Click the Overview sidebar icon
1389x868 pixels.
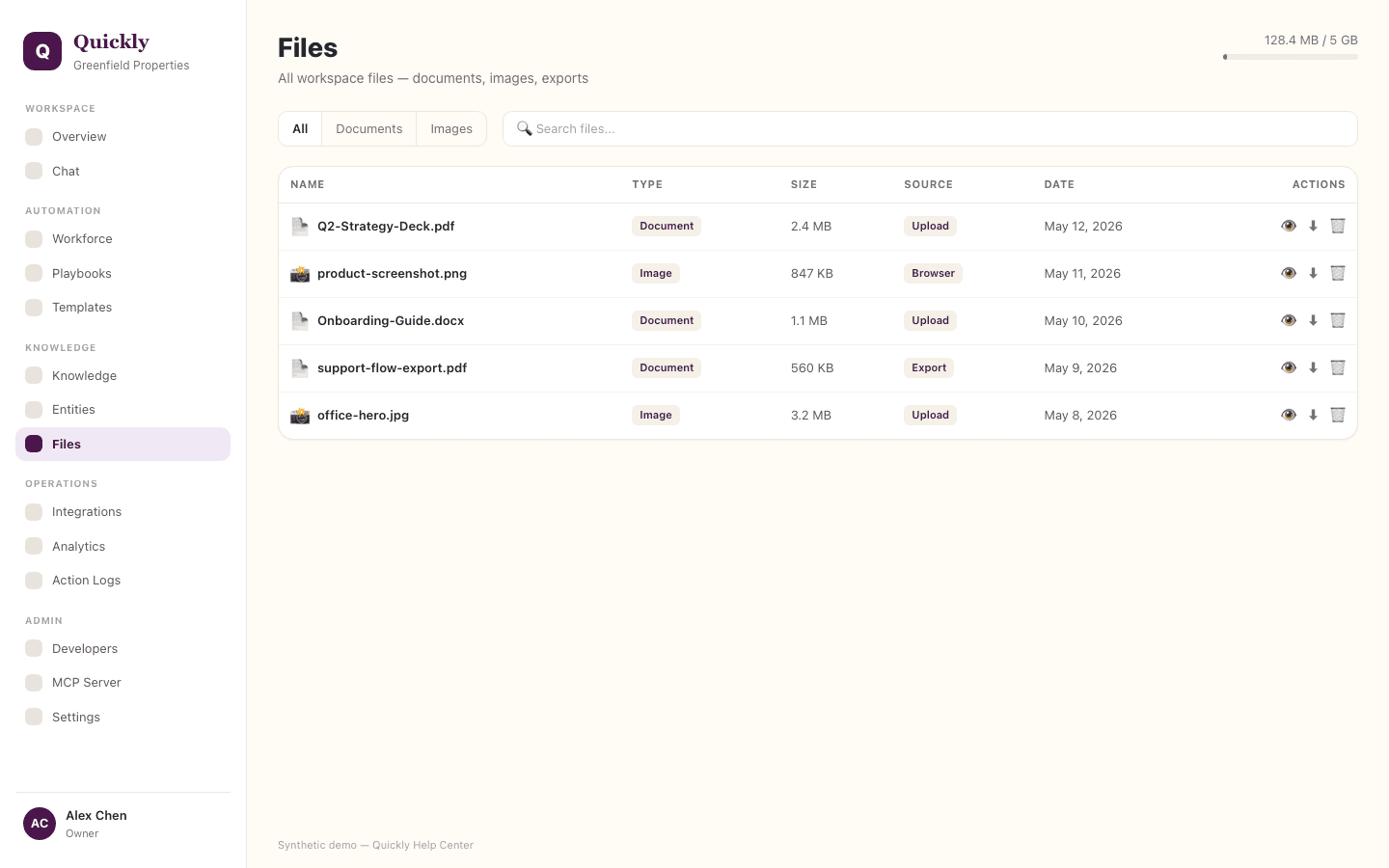pos(34,137)
